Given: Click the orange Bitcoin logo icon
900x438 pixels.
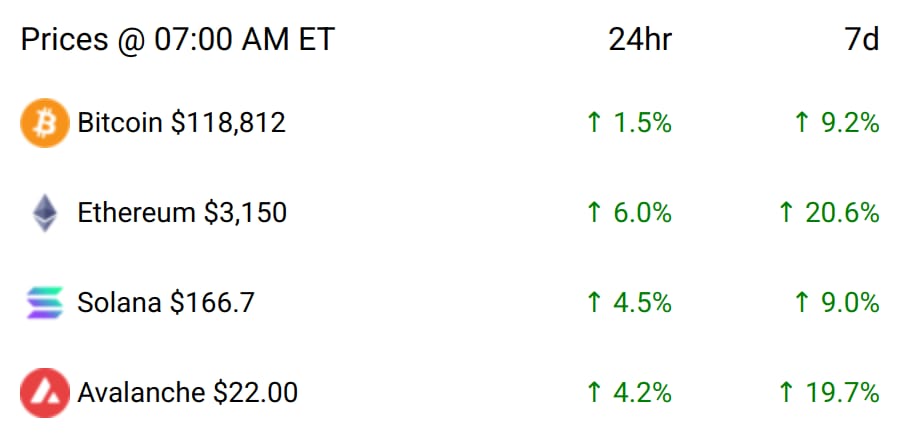Looking at the screenshot, I should 45,123.
